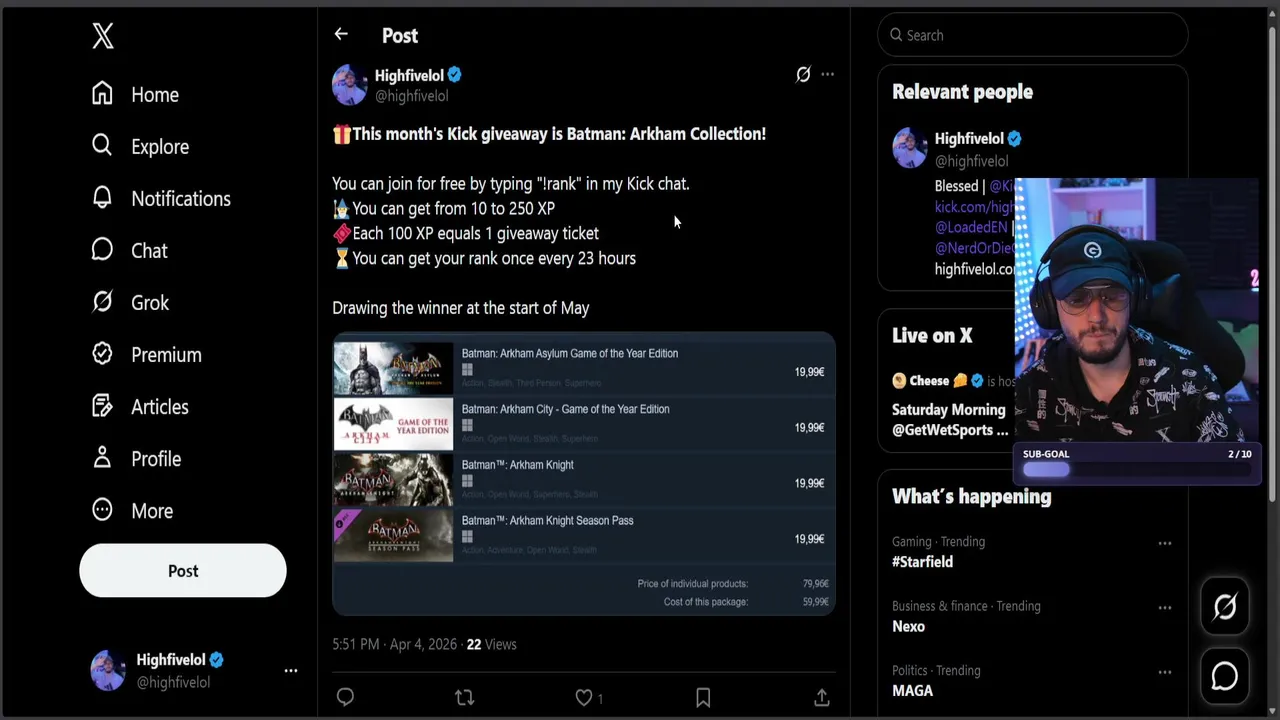Bookmark the post with the bookmark icon

click(x=703, y=697)
